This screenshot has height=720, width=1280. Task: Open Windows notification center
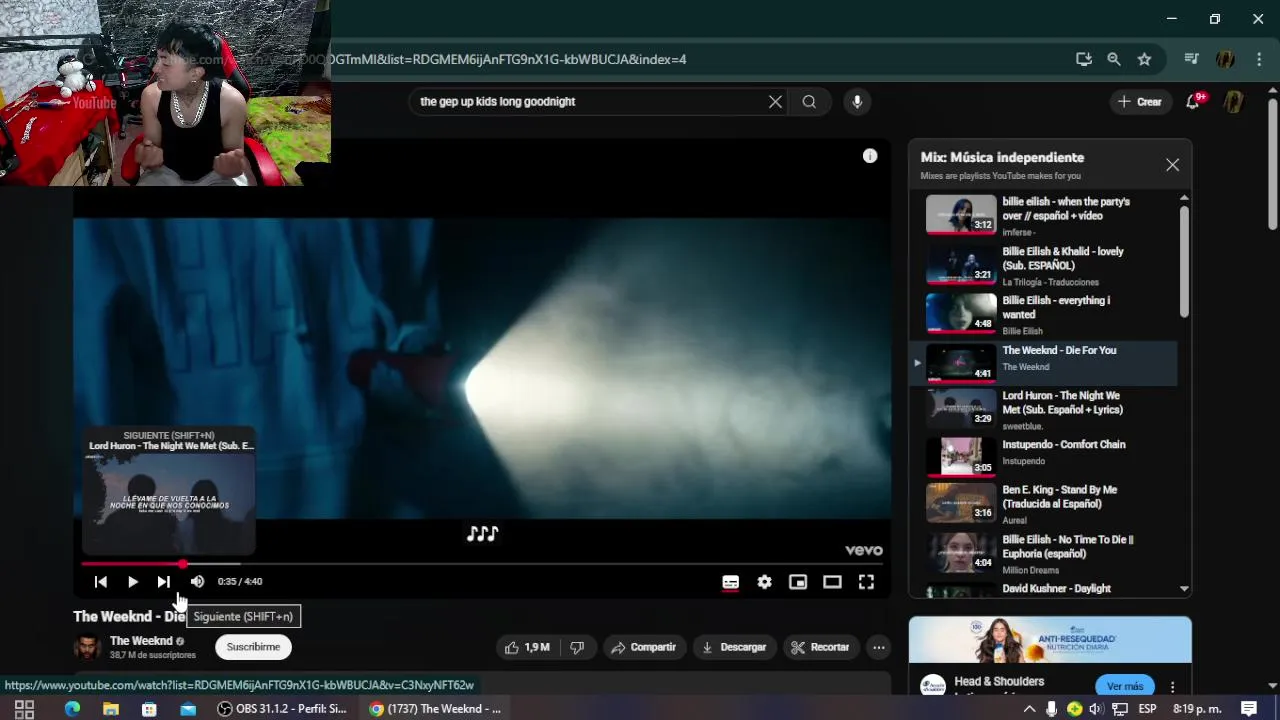(x=1249, y=709)
